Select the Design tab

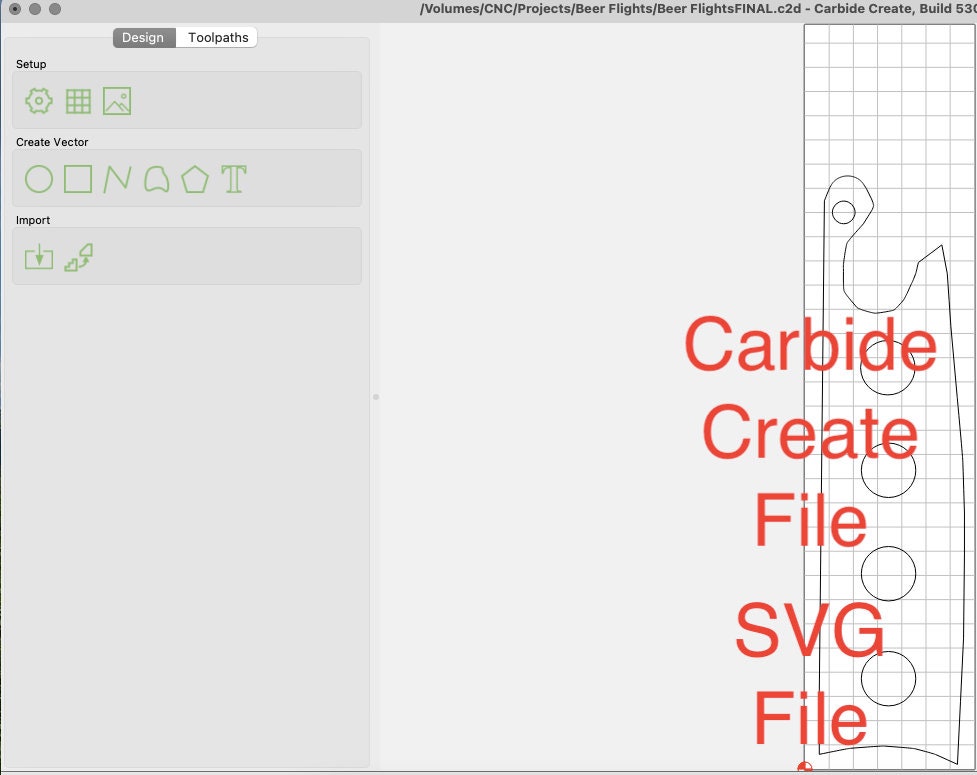click(143, 37)
